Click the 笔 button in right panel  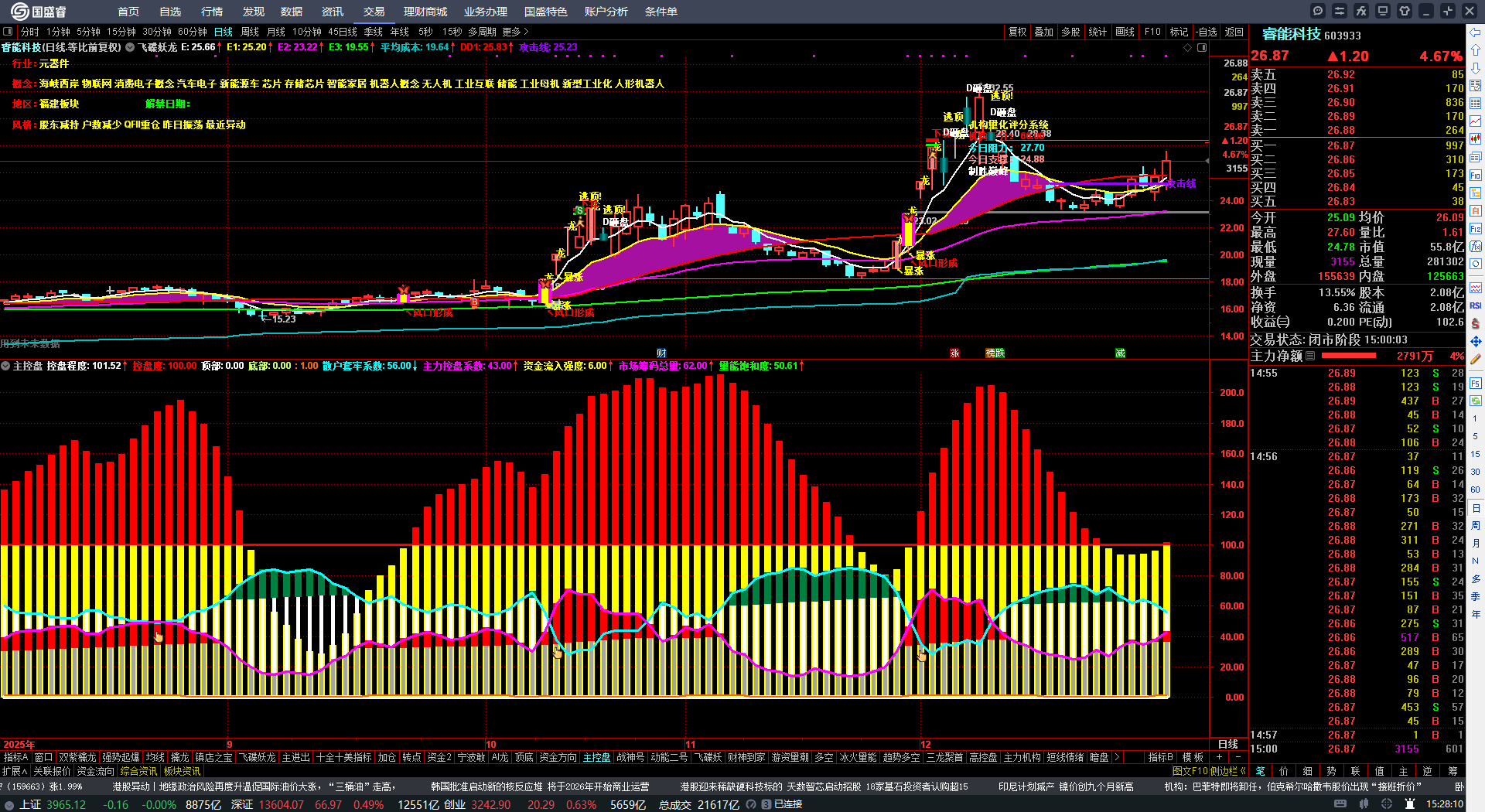pyautogui.click(x=1260, y=771)
